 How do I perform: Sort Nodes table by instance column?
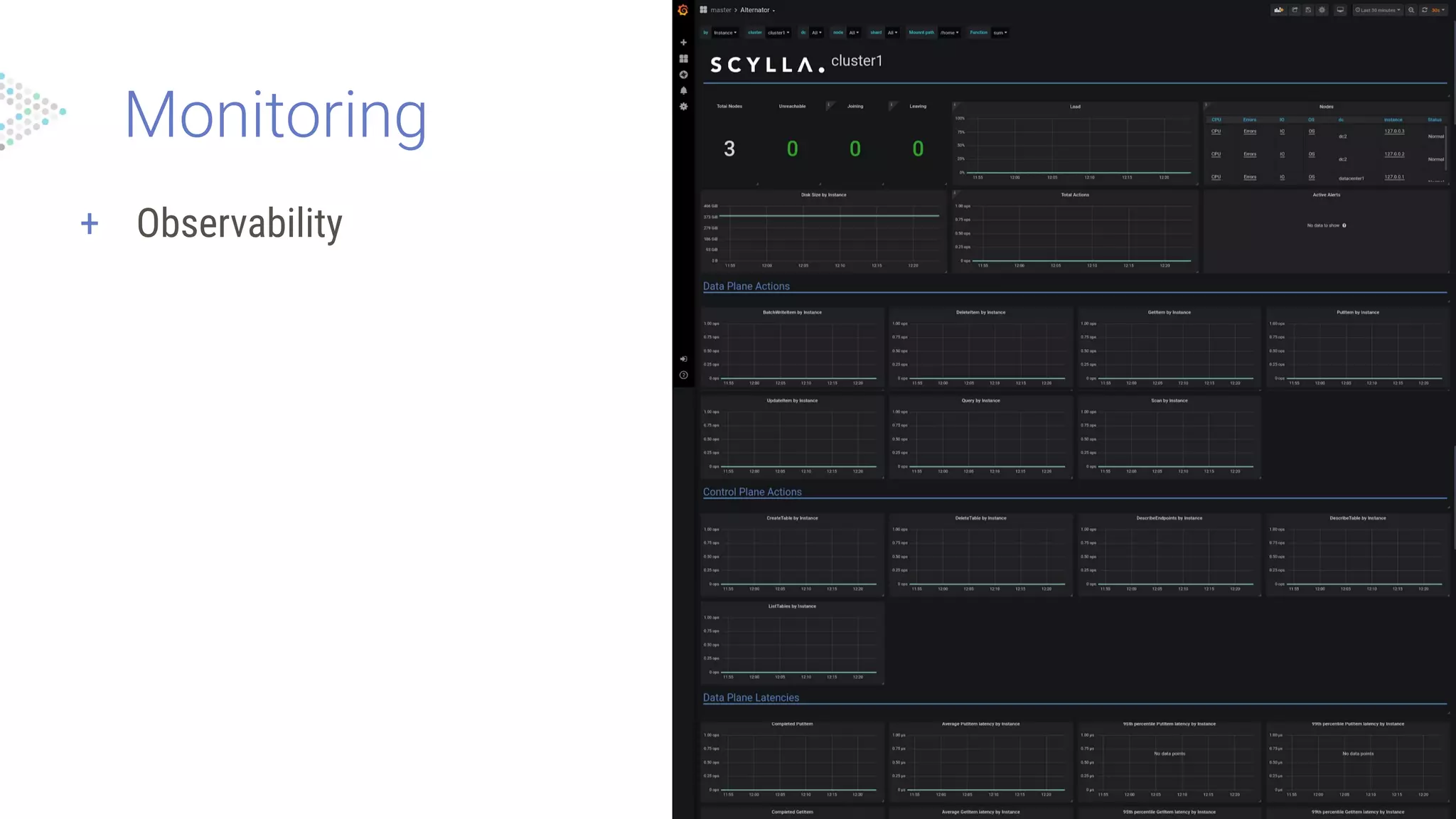(x=1393, y=119)
